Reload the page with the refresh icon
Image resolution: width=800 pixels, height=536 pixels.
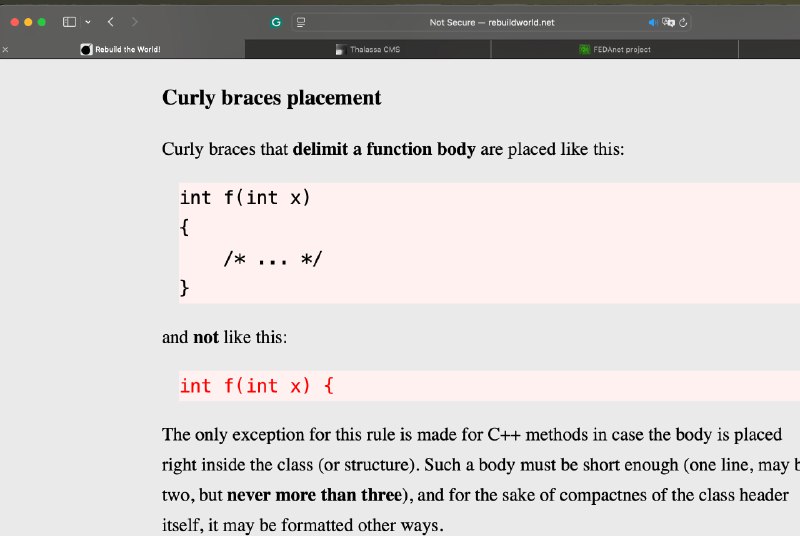click(682, 22)
